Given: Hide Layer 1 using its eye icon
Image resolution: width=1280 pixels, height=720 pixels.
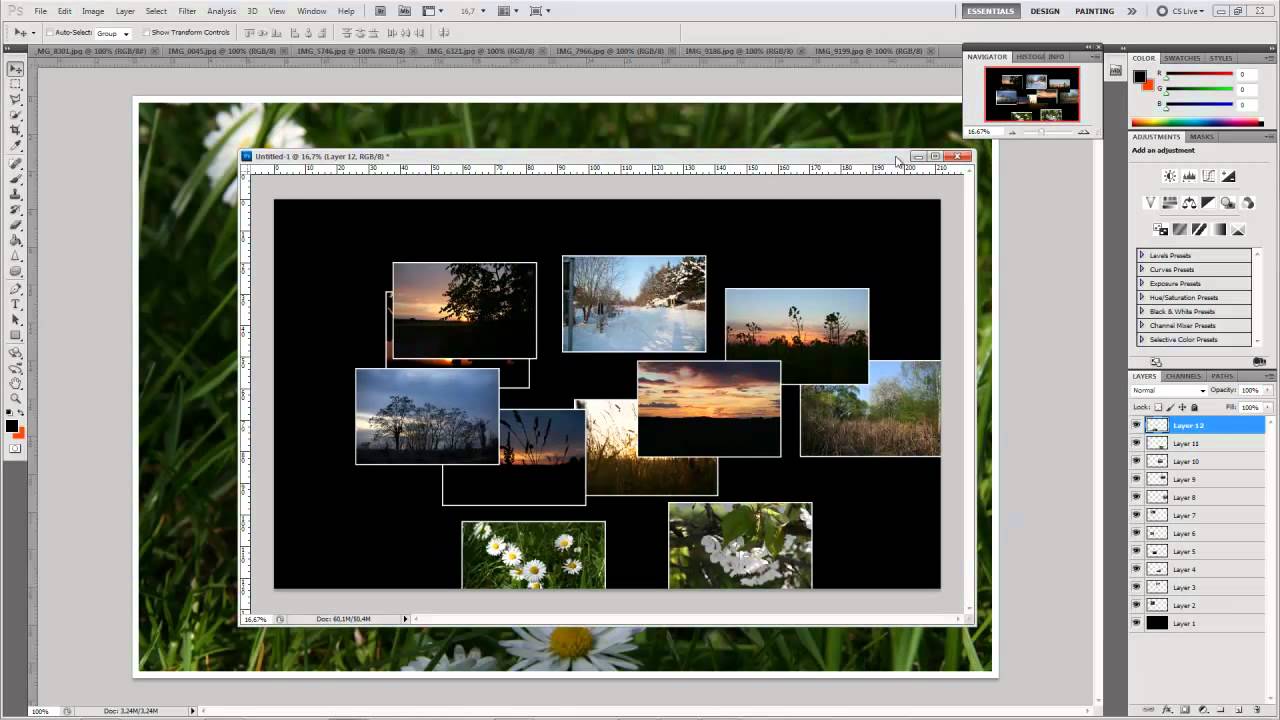Looking at the screenshot, I should pyautogui.click(x=1136, y=623).
